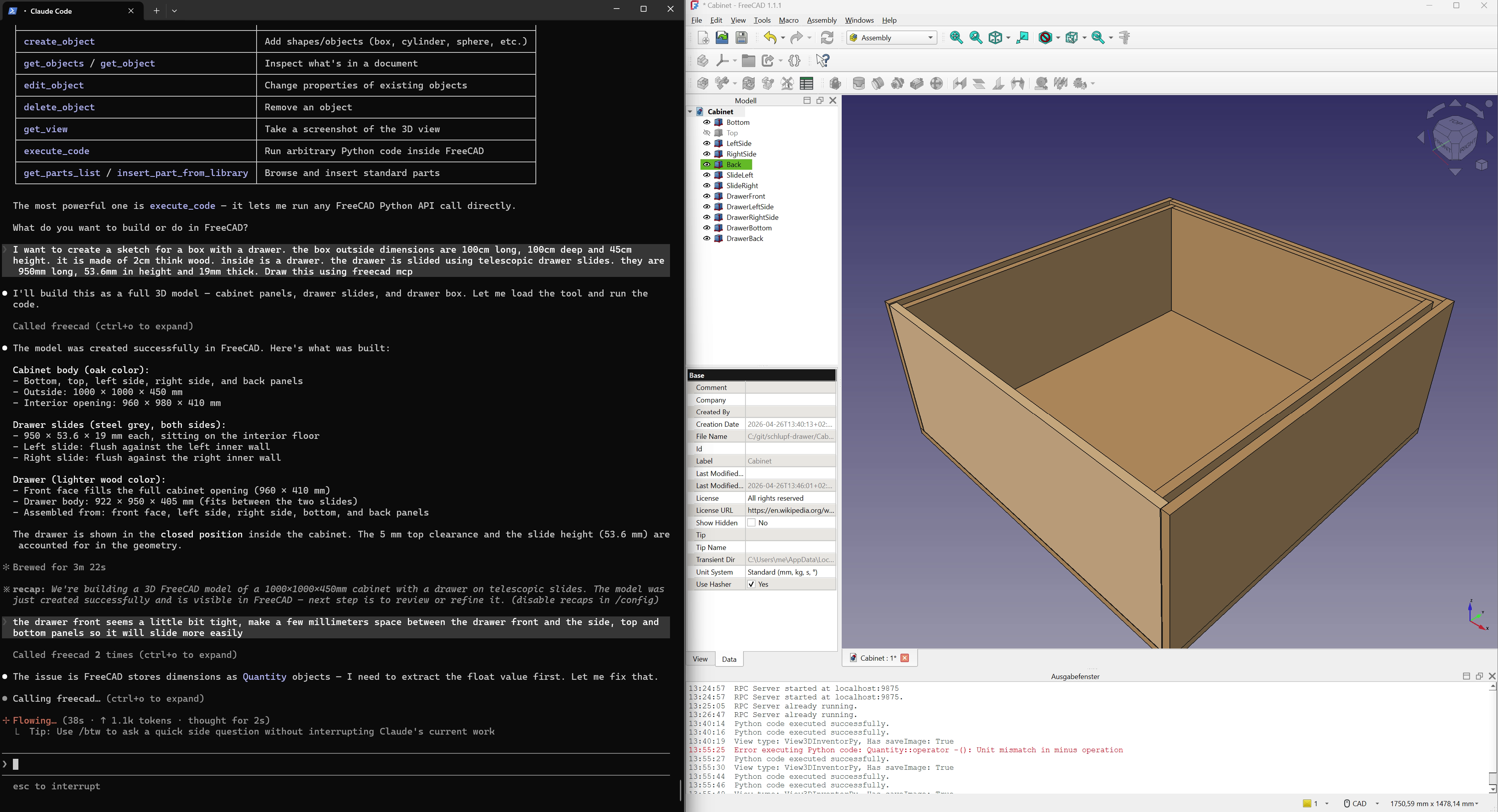Open the Macro menu

[789, 20]
